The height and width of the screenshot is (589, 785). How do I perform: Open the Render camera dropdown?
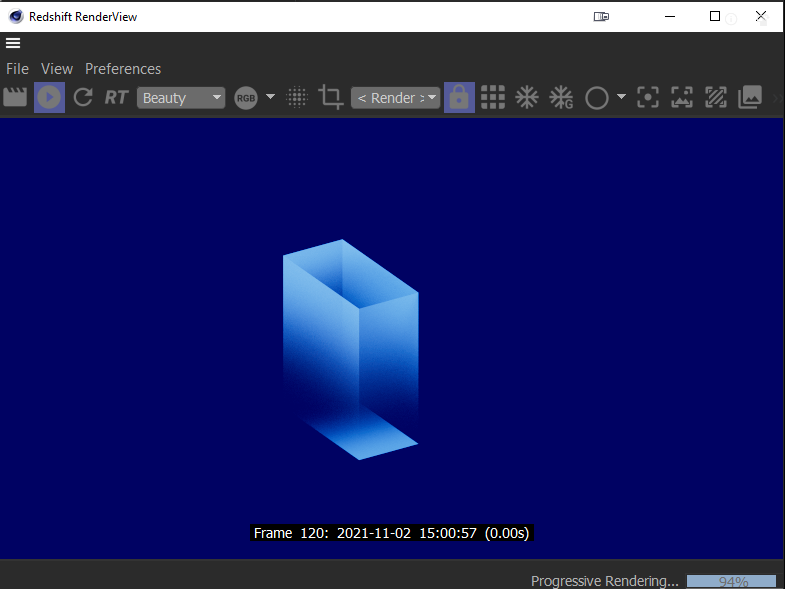tap(395, 97)
